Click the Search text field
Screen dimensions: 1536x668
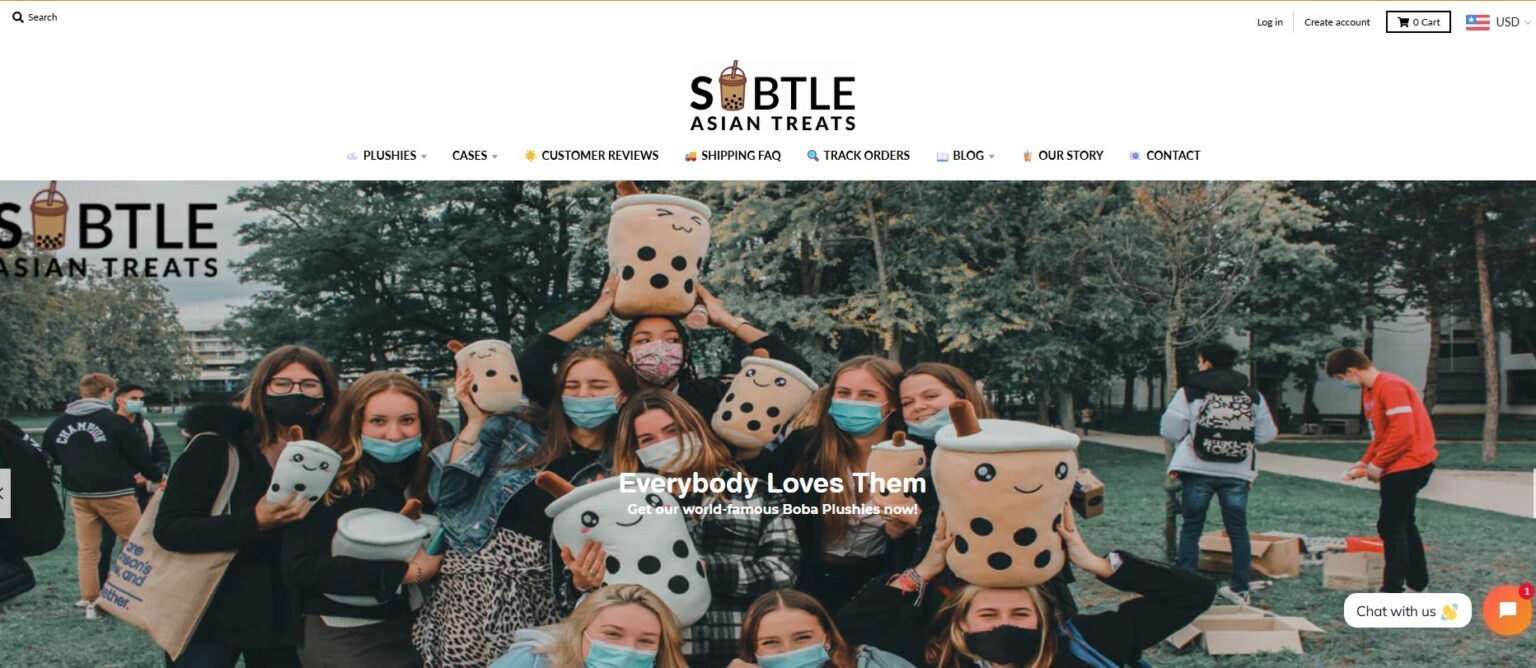pyautogui.click(x=42, y=17)
